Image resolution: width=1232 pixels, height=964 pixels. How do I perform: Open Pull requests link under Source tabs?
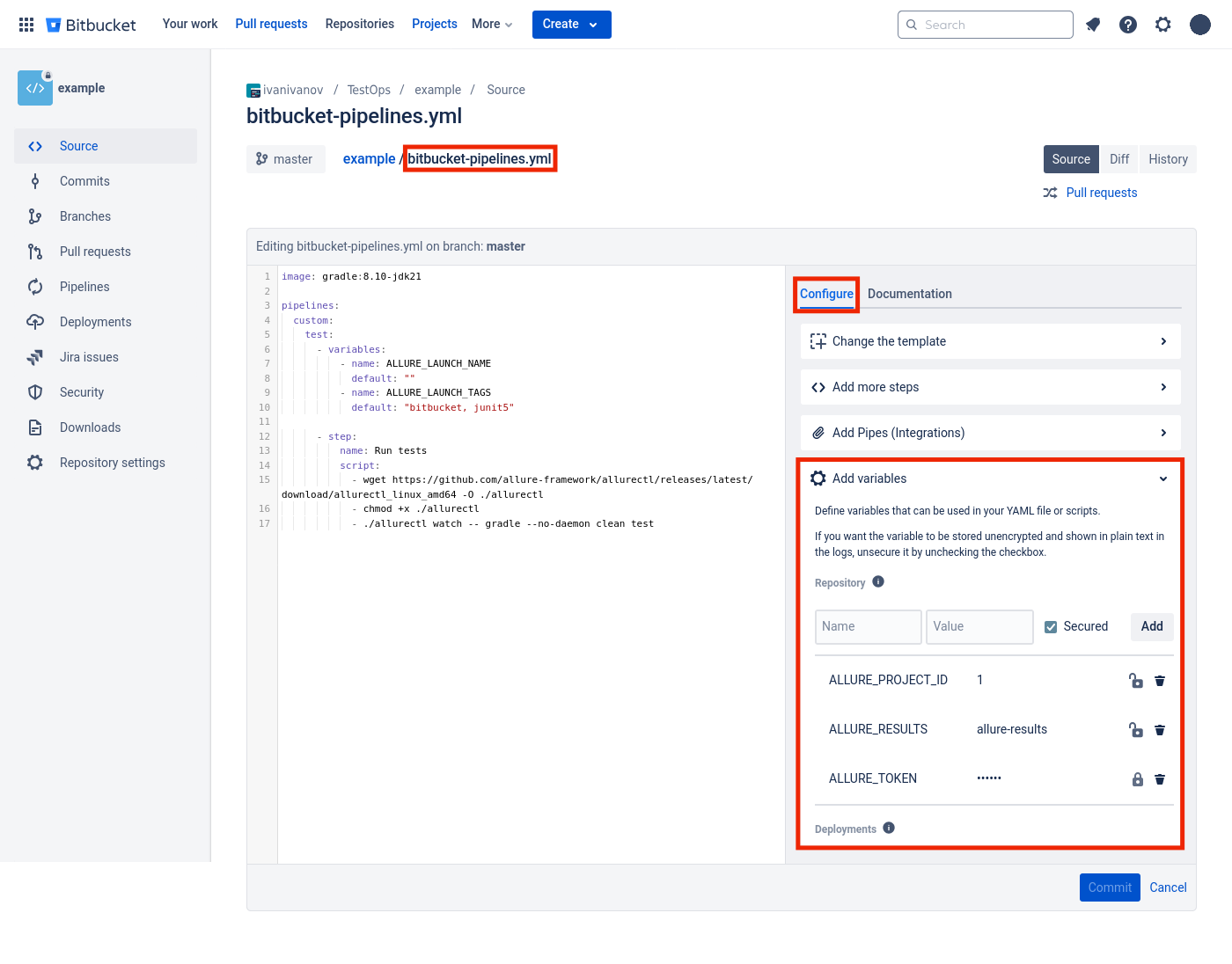coord(1101,193)
